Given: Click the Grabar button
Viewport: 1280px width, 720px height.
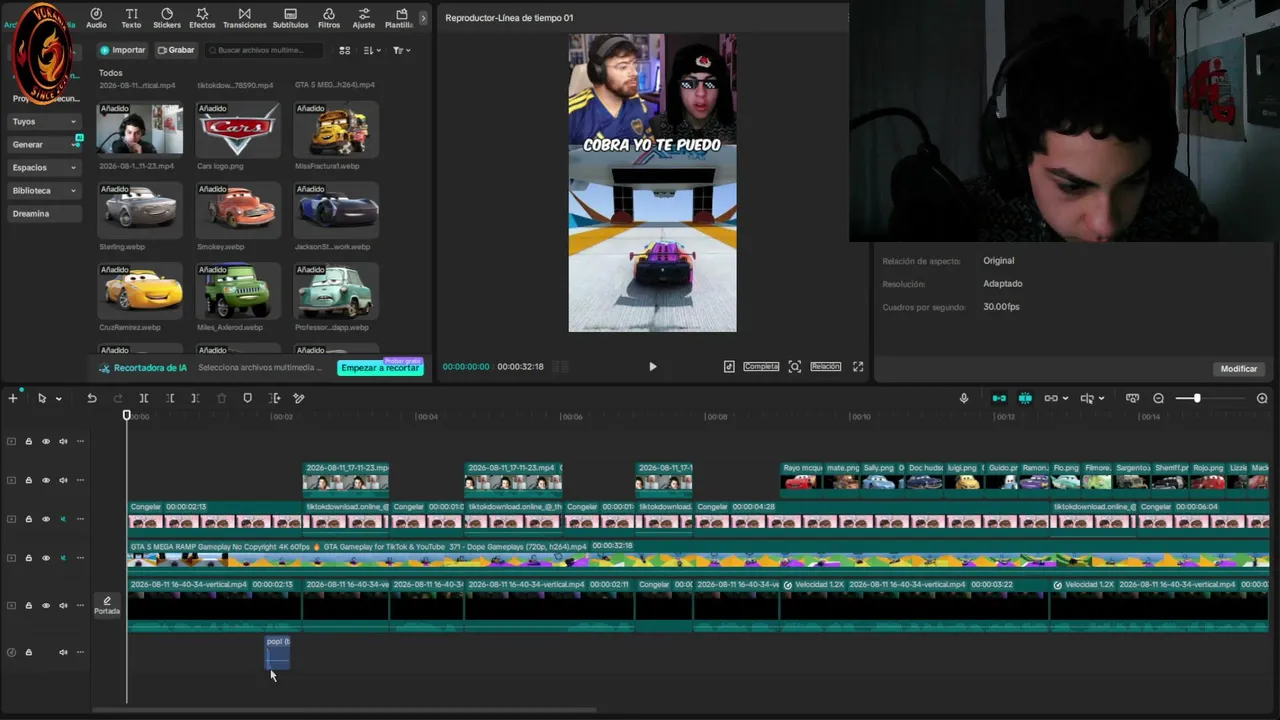Looking at the screenshot, I should [x=175, y=50].
